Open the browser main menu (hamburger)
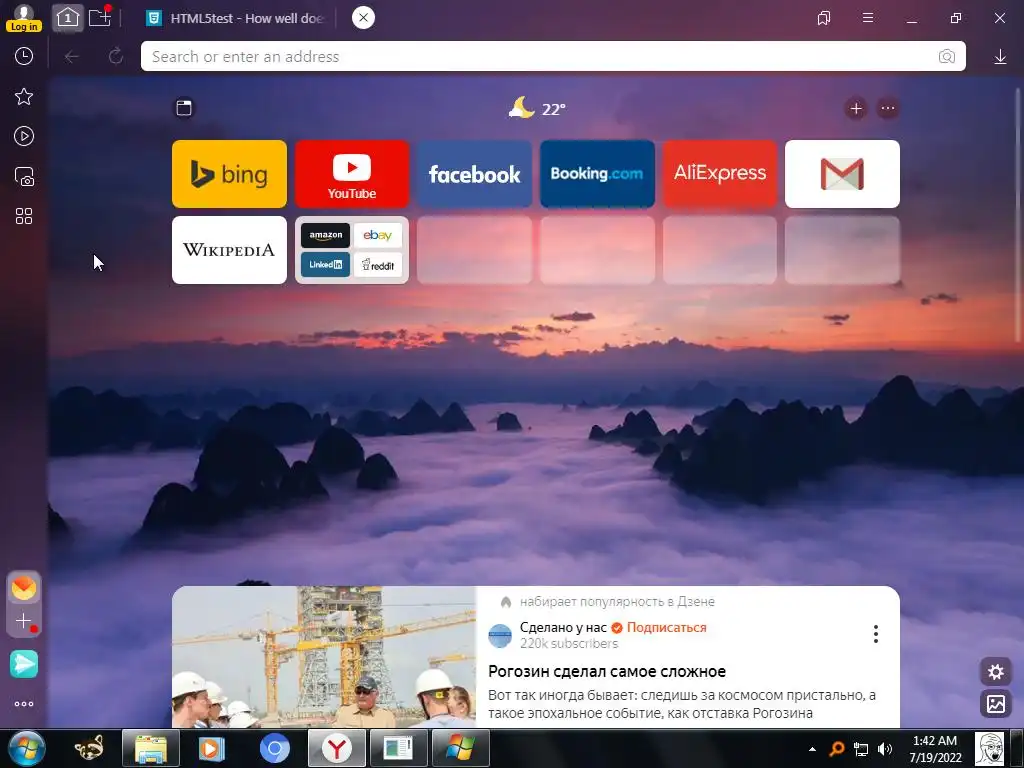Viewport: 1024px width, 768px height. (x=868, y=18)
